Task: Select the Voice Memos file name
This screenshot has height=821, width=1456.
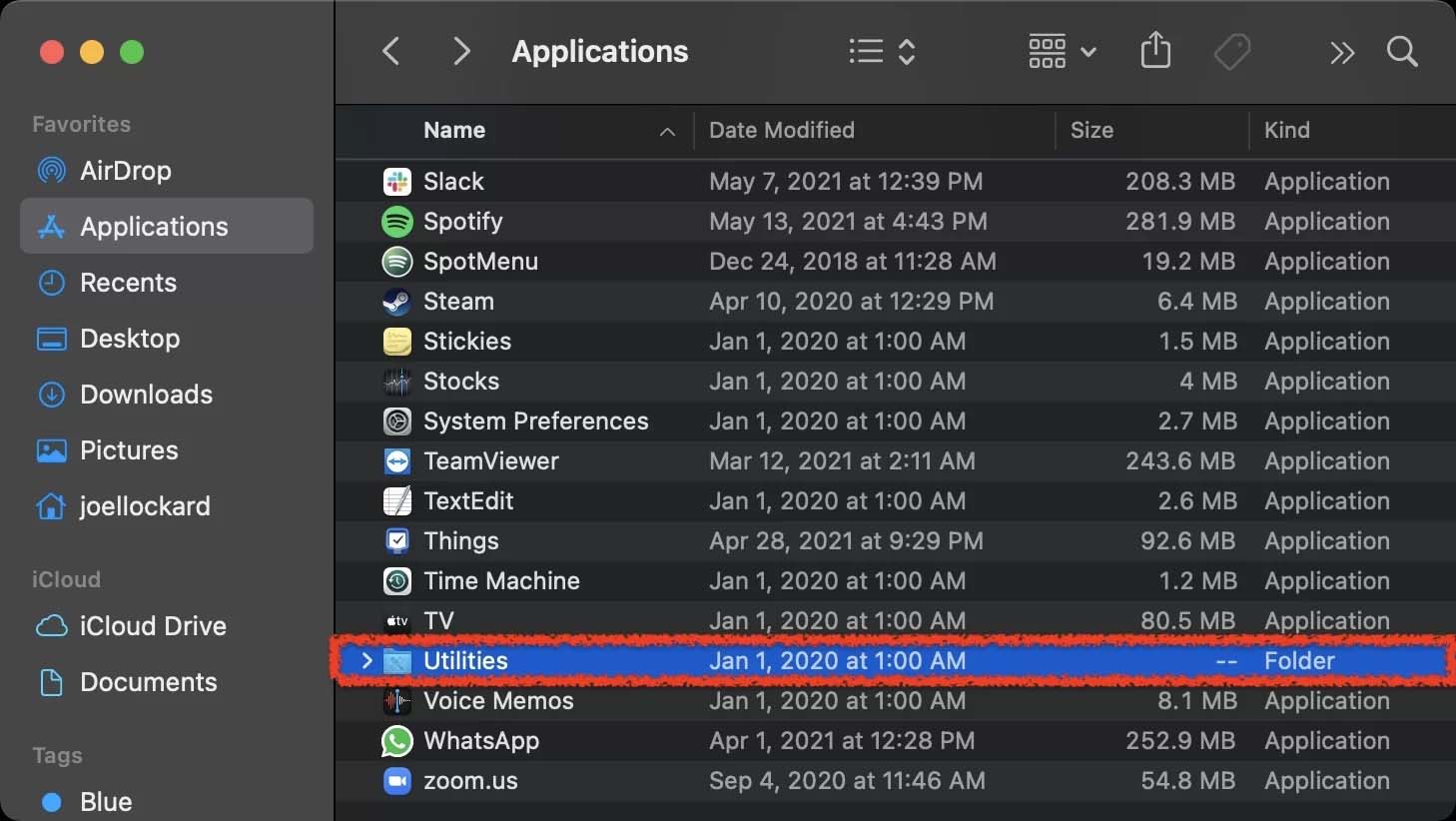Action: pos(498,701)
